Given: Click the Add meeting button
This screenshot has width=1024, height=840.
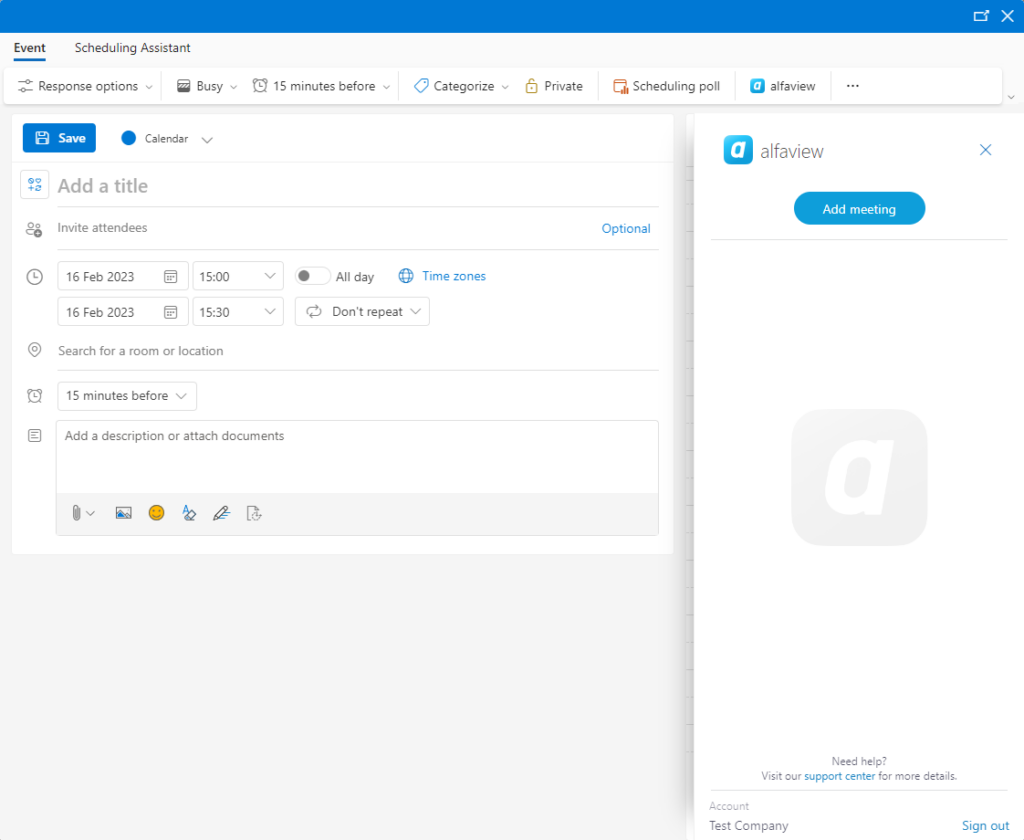Looking at the screenshot, I should [x=859, y=208].
